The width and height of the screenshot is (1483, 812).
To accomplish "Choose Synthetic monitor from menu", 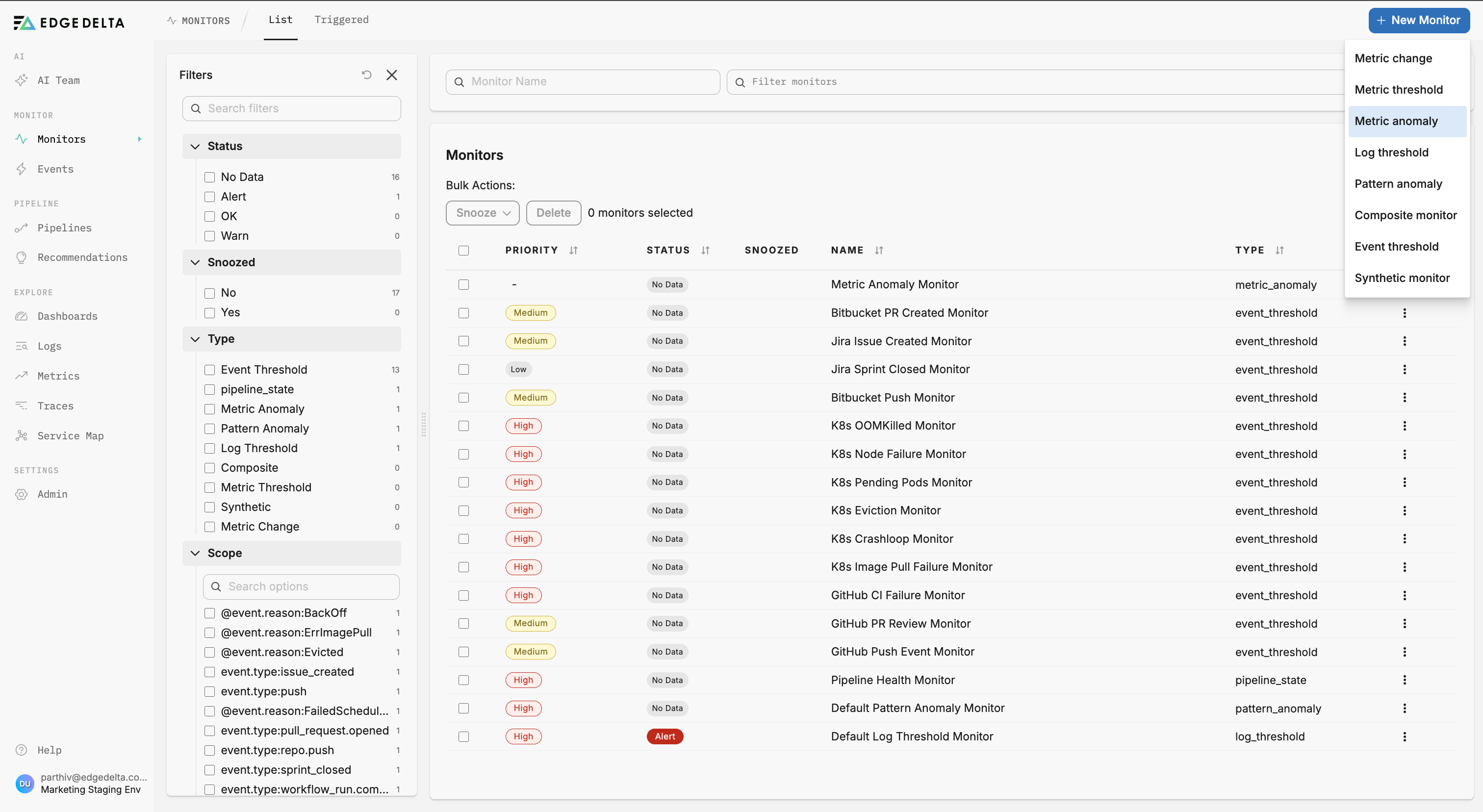I will [1407, 278].
